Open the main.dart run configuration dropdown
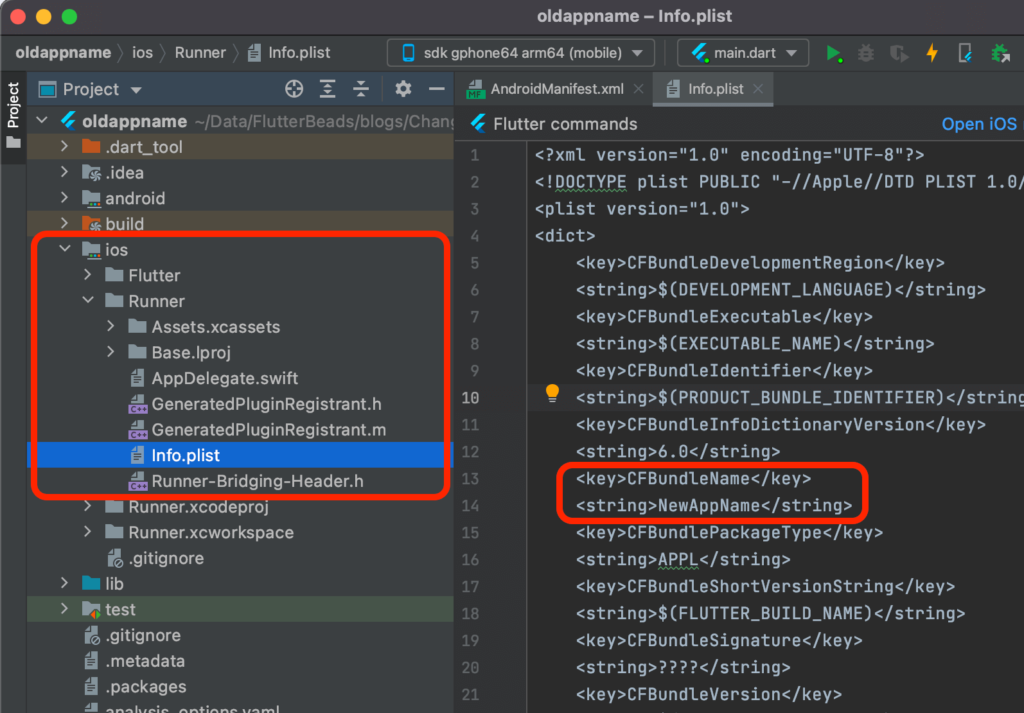 (743, 52)
